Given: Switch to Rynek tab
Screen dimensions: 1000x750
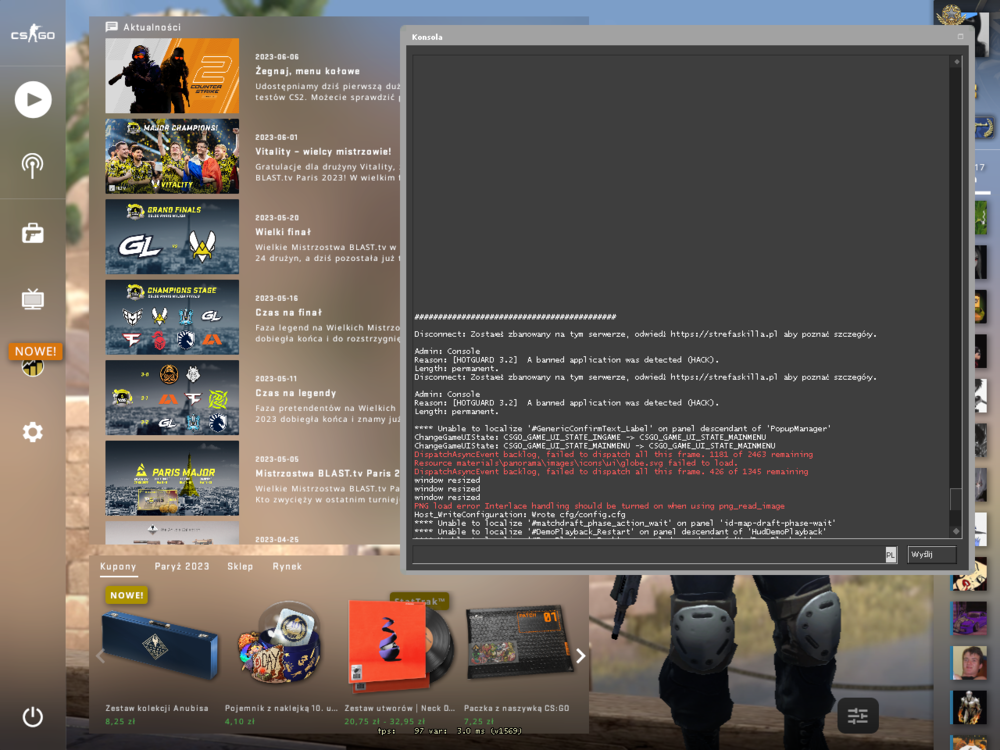Looking at the screenshot, I should tap(287, 566).
